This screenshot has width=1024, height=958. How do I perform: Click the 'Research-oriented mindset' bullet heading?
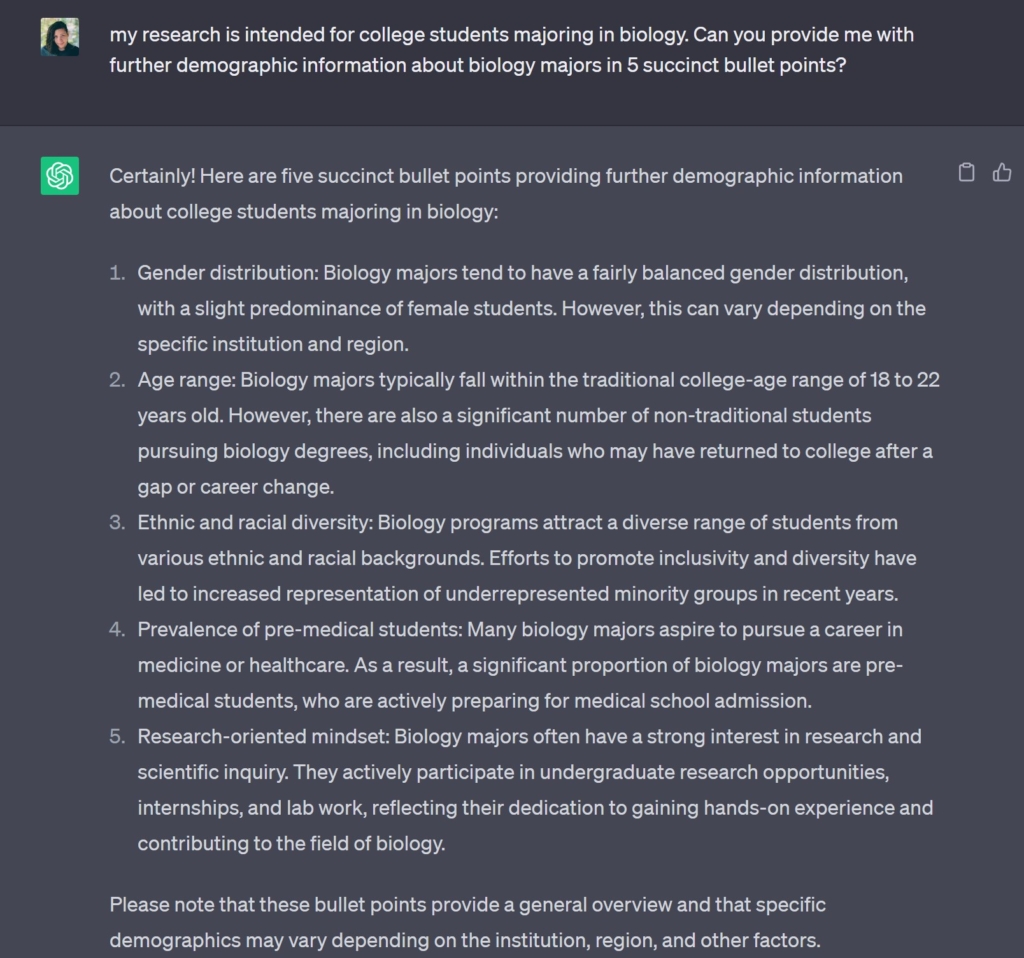point(262,736)
